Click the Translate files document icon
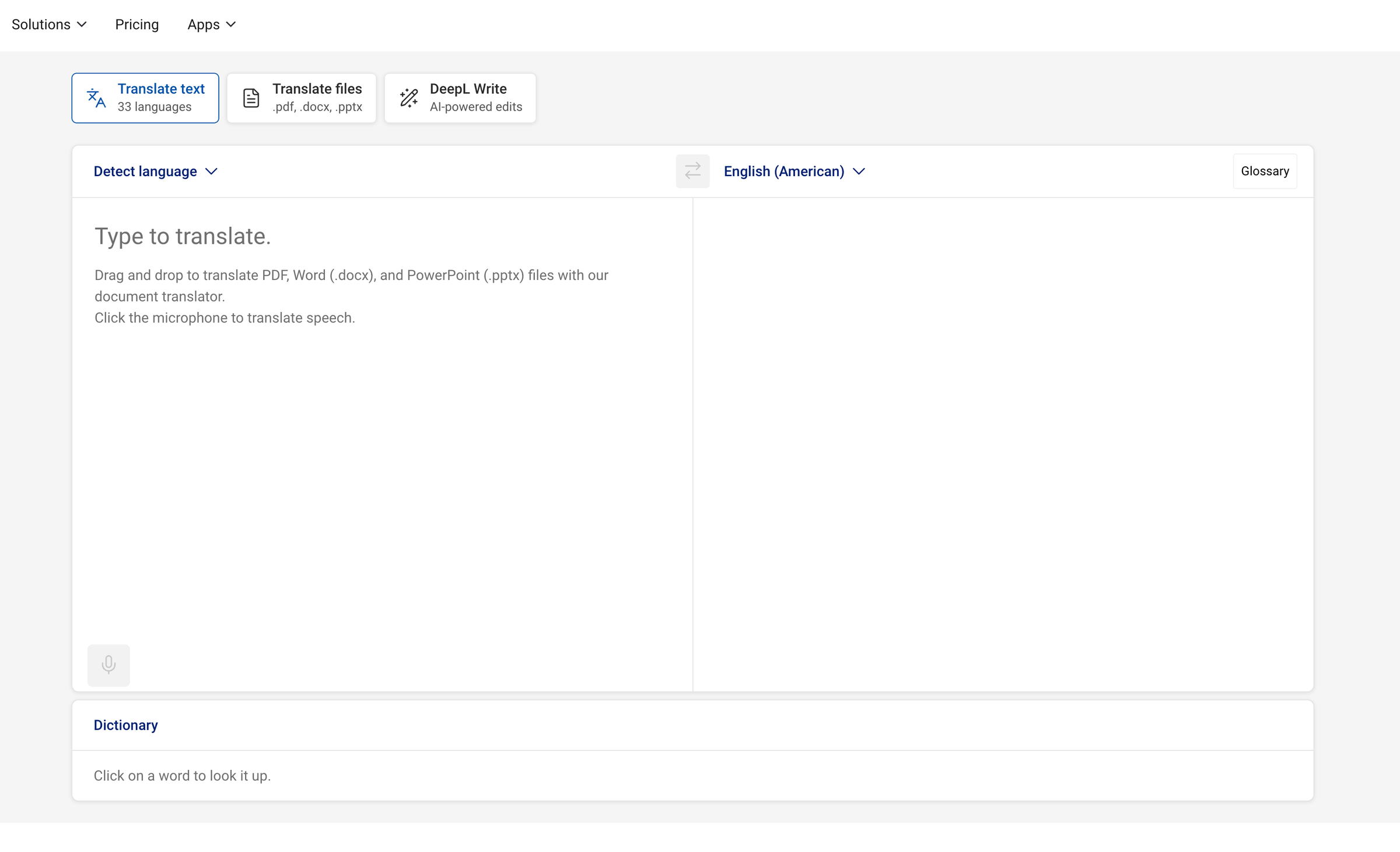 (x=252, y=98)
